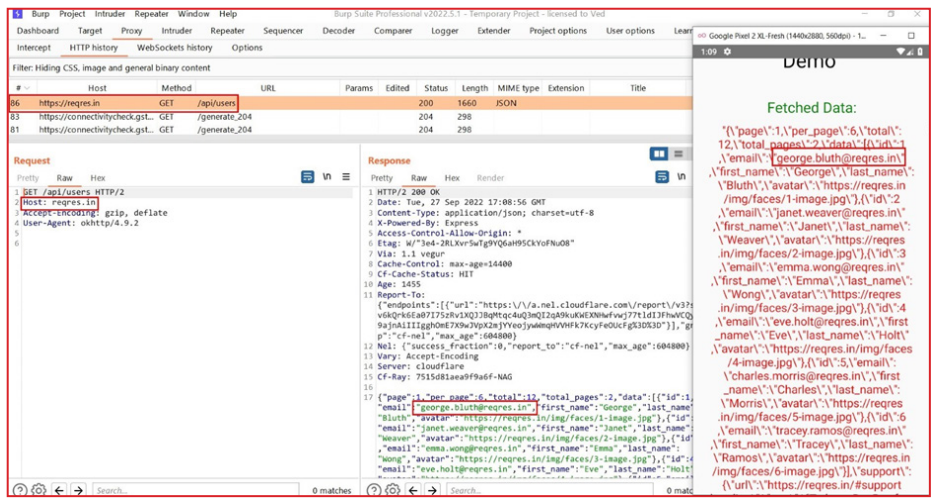Go to previous match arrow in Response search

pos(413,490)
